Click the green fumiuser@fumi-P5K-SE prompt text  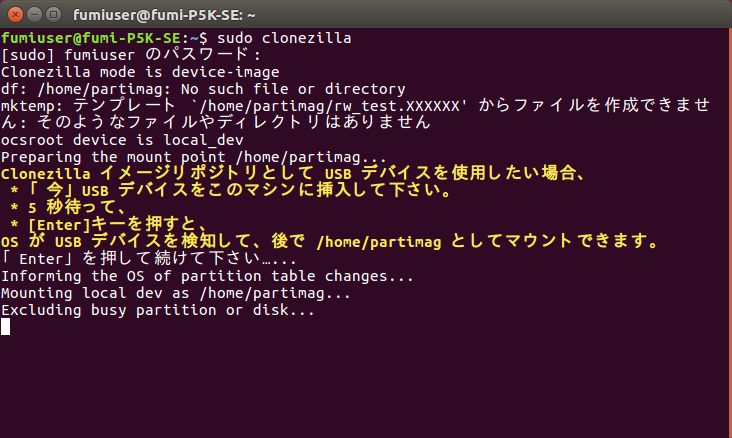[91, 38]
